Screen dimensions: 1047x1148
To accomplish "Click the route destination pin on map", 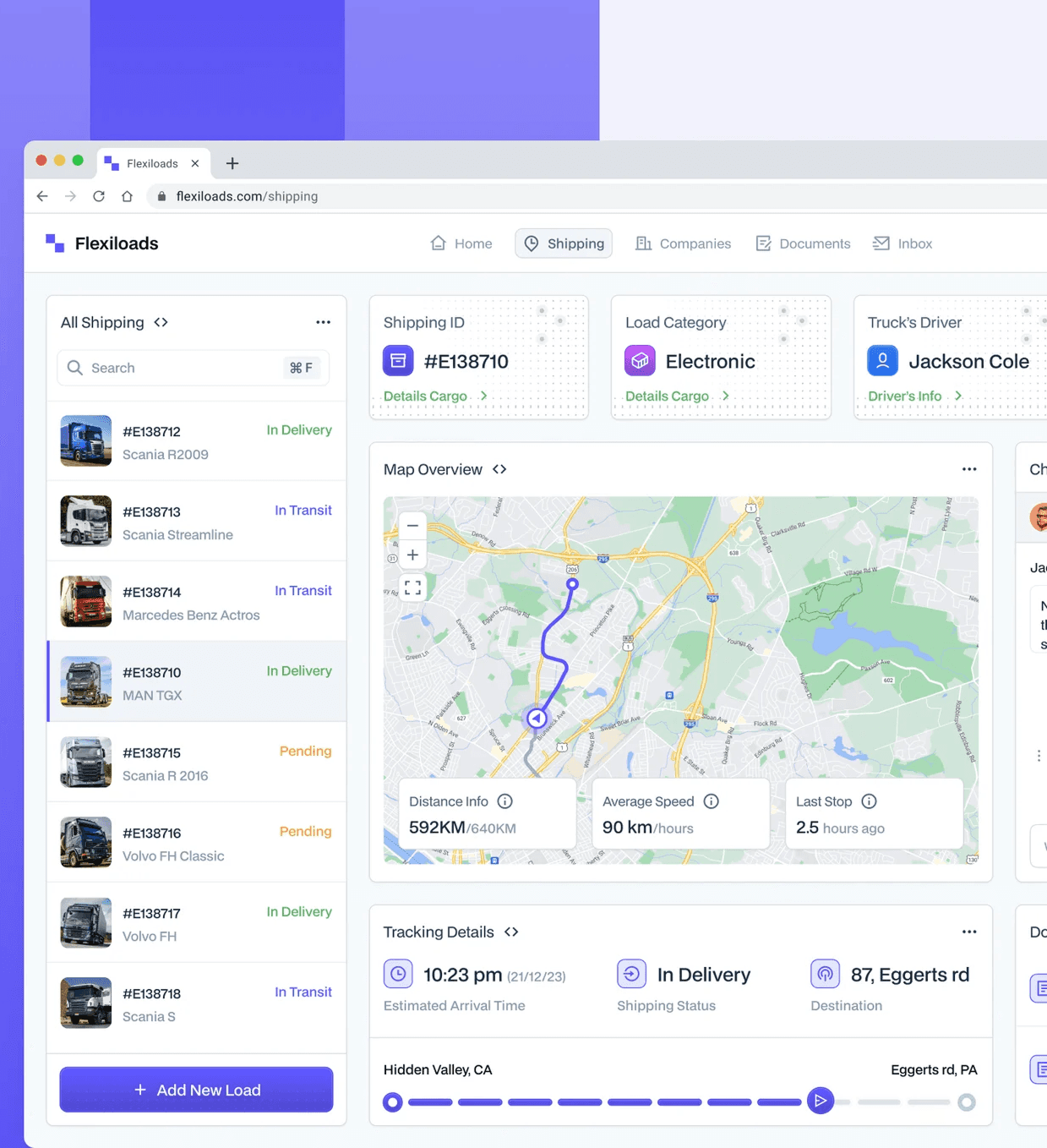I will (x=572, y=584).
